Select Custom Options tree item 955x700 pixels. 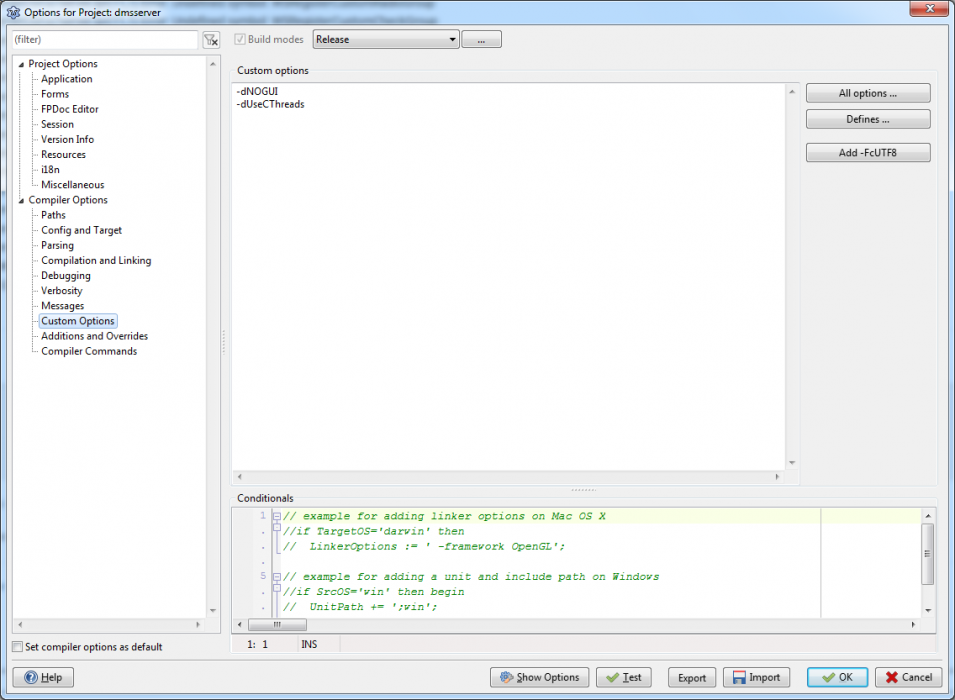[78, 321]
